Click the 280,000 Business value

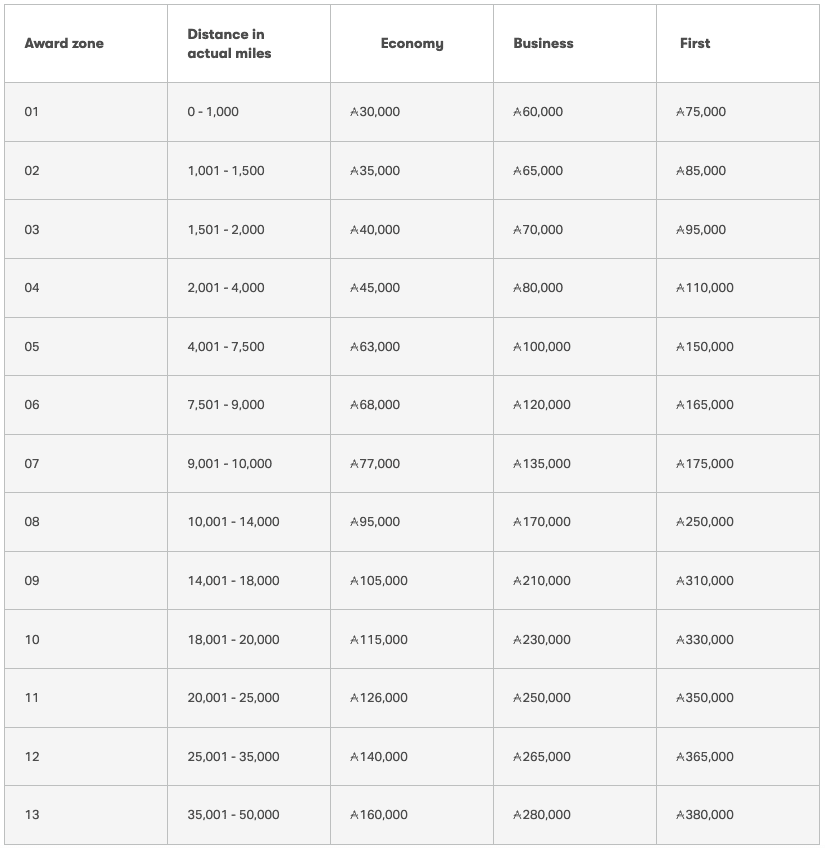pyautogui.click(x=542, y=815)
